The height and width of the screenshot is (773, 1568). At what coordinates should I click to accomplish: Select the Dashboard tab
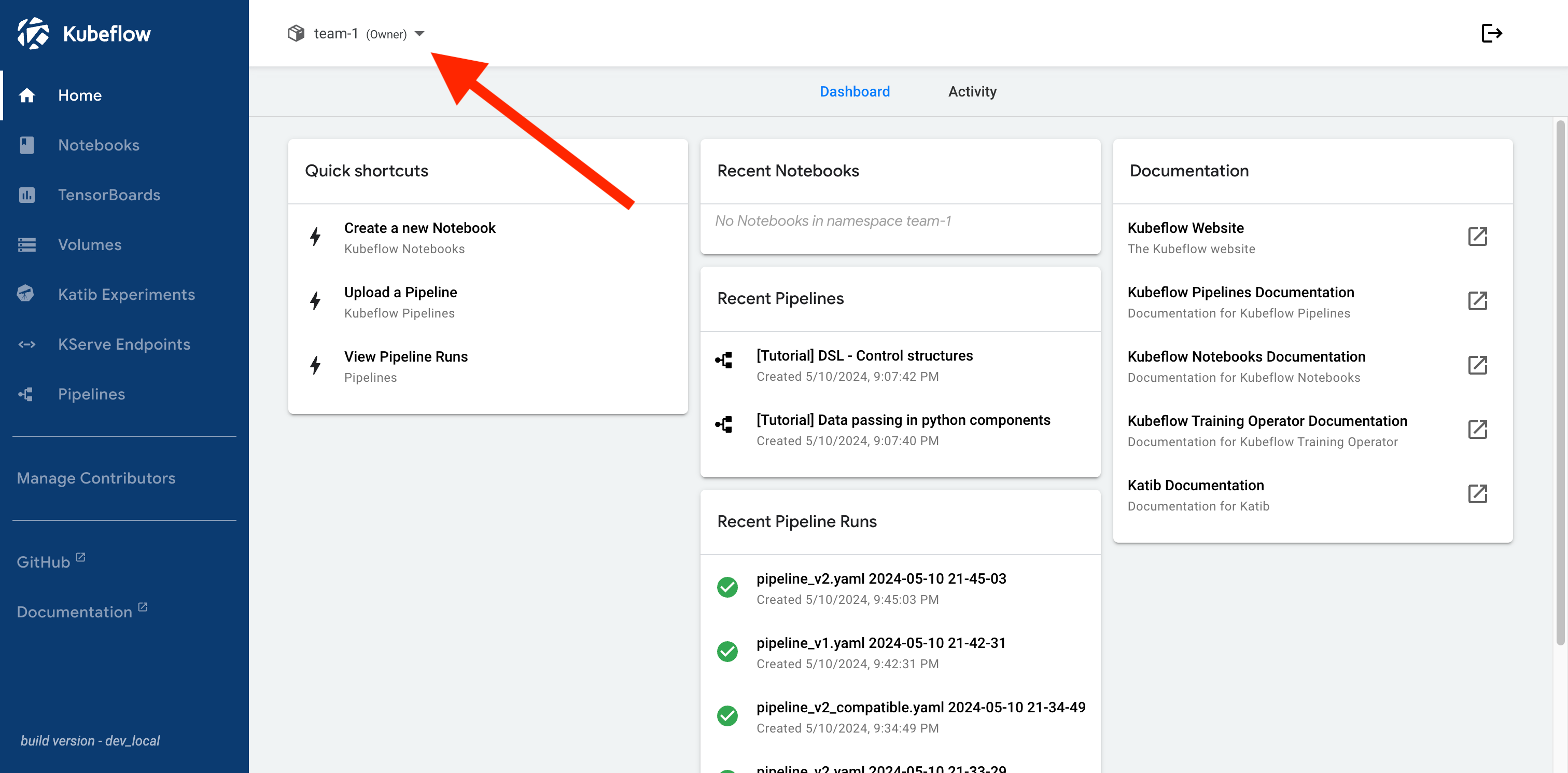click(x=855, y=91)
